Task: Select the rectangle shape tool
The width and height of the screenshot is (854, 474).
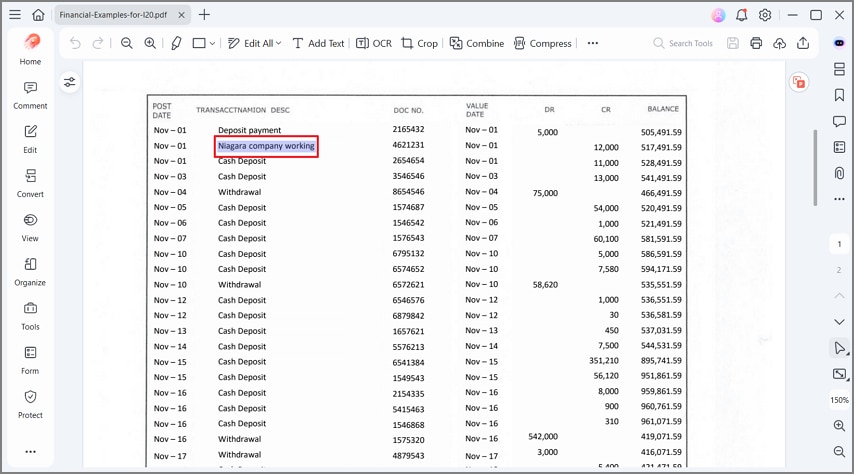Action: coord(199,43)
